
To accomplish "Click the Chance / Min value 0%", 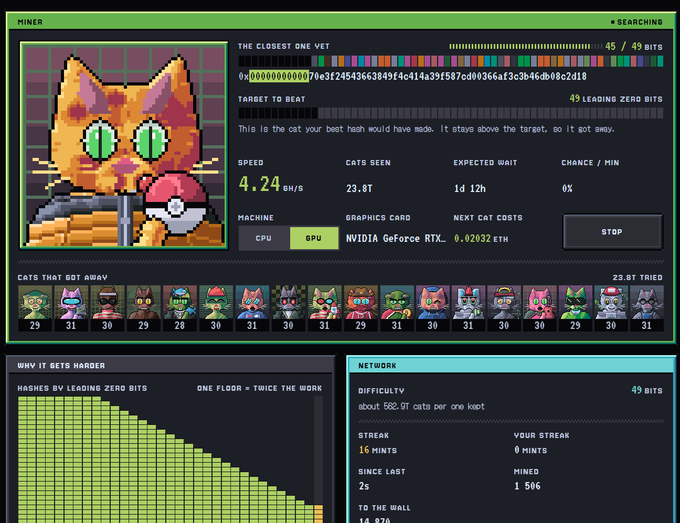I will tap(567, 189).
